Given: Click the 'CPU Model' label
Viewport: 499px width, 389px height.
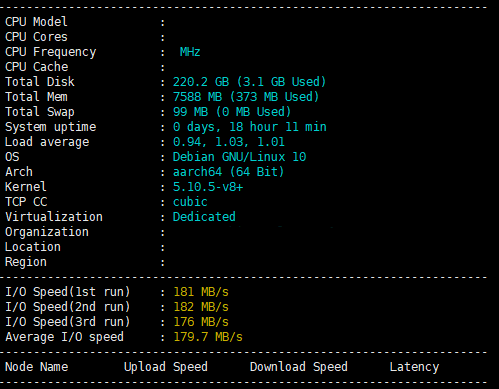Looking at the screenshot, I should (36, 22).
